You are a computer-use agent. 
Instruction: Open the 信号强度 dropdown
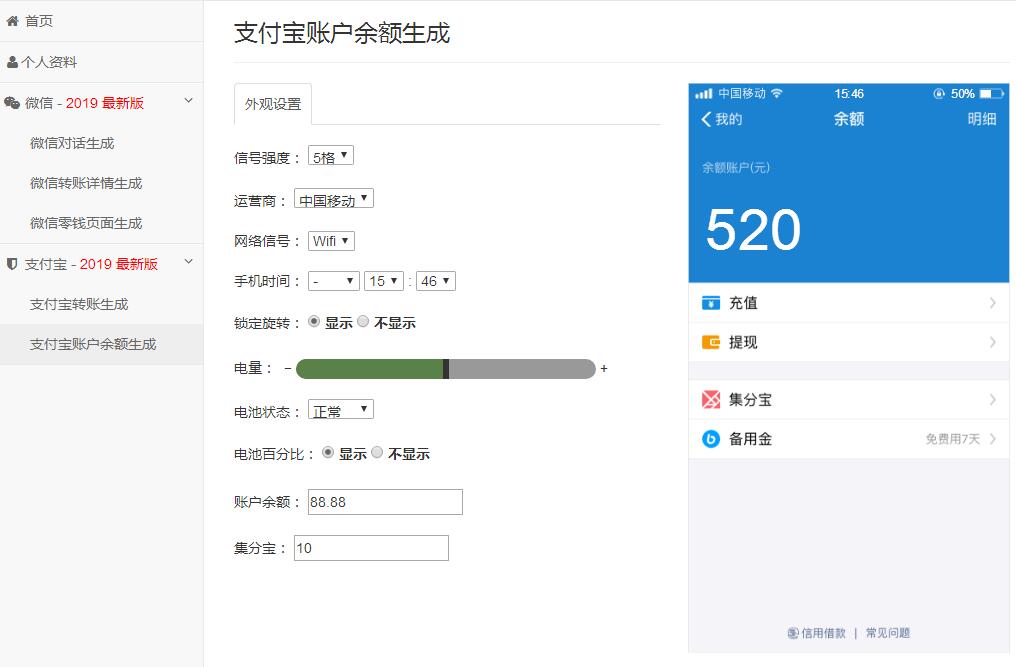click(330, 156)
